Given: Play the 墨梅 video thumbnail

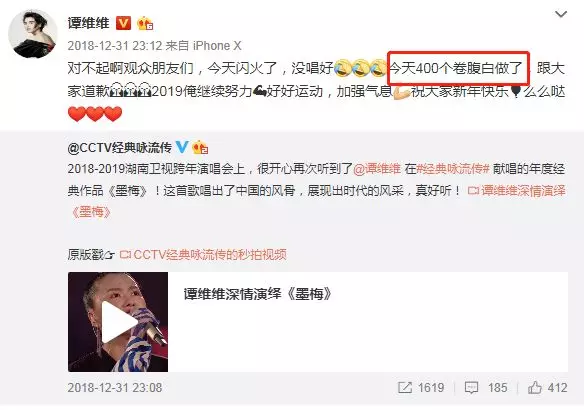Looking at the screenshot, I should click(x=118, y=322).
